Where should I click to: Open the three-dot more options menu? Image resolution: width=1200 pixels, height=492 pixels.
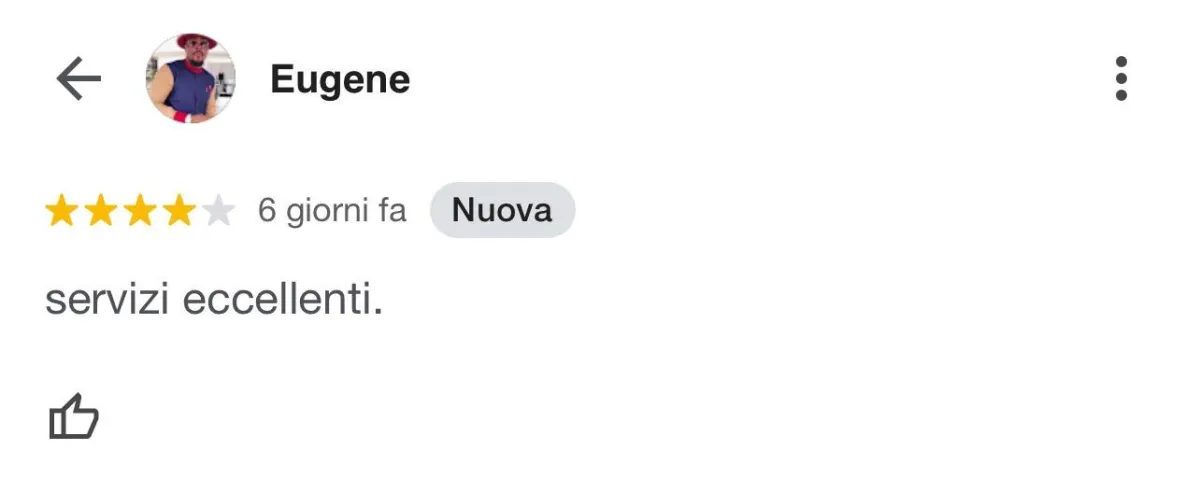point(1121,79)
